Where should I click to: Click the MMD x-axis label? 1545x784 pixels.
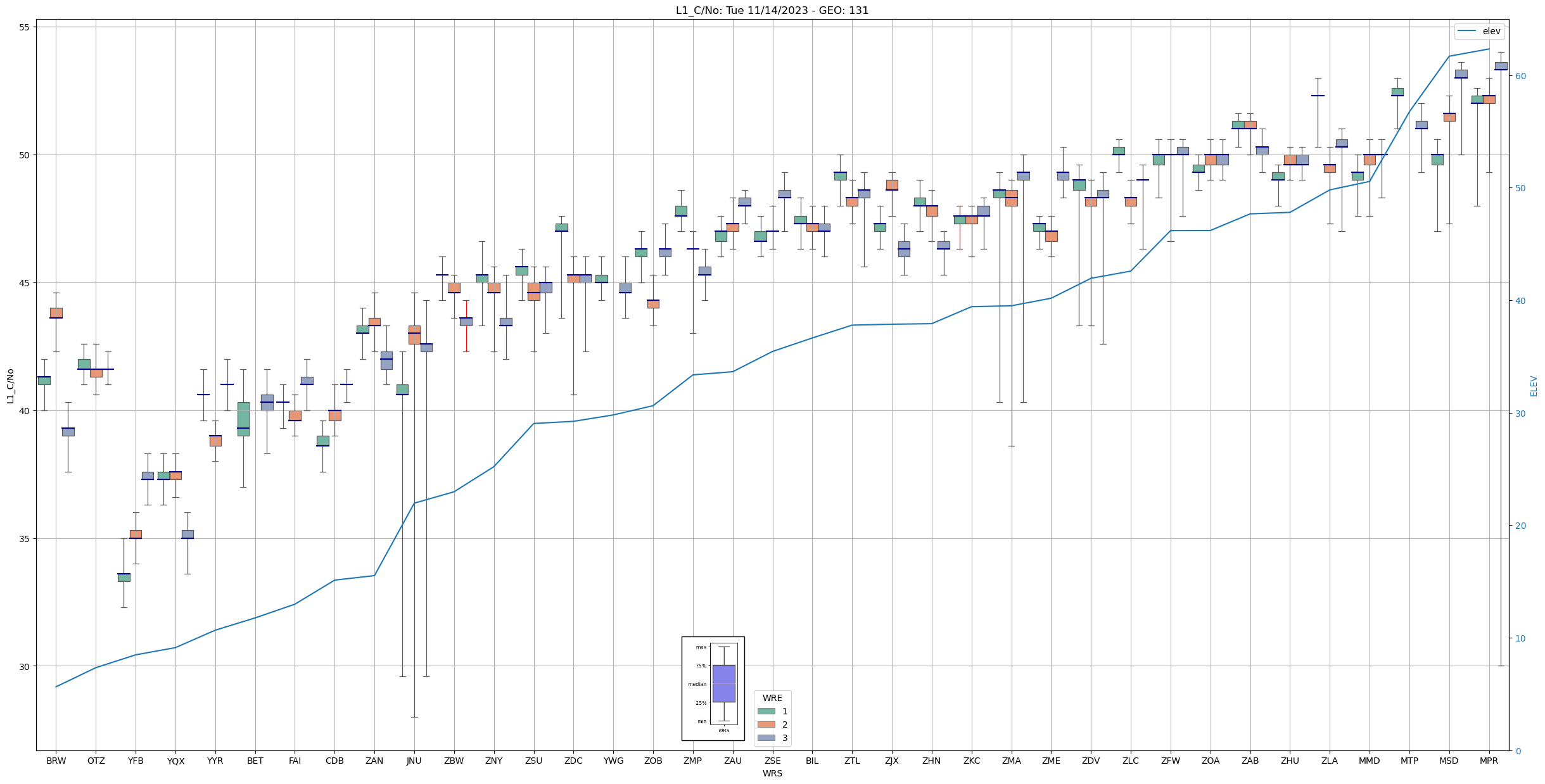pos(1370,761)
